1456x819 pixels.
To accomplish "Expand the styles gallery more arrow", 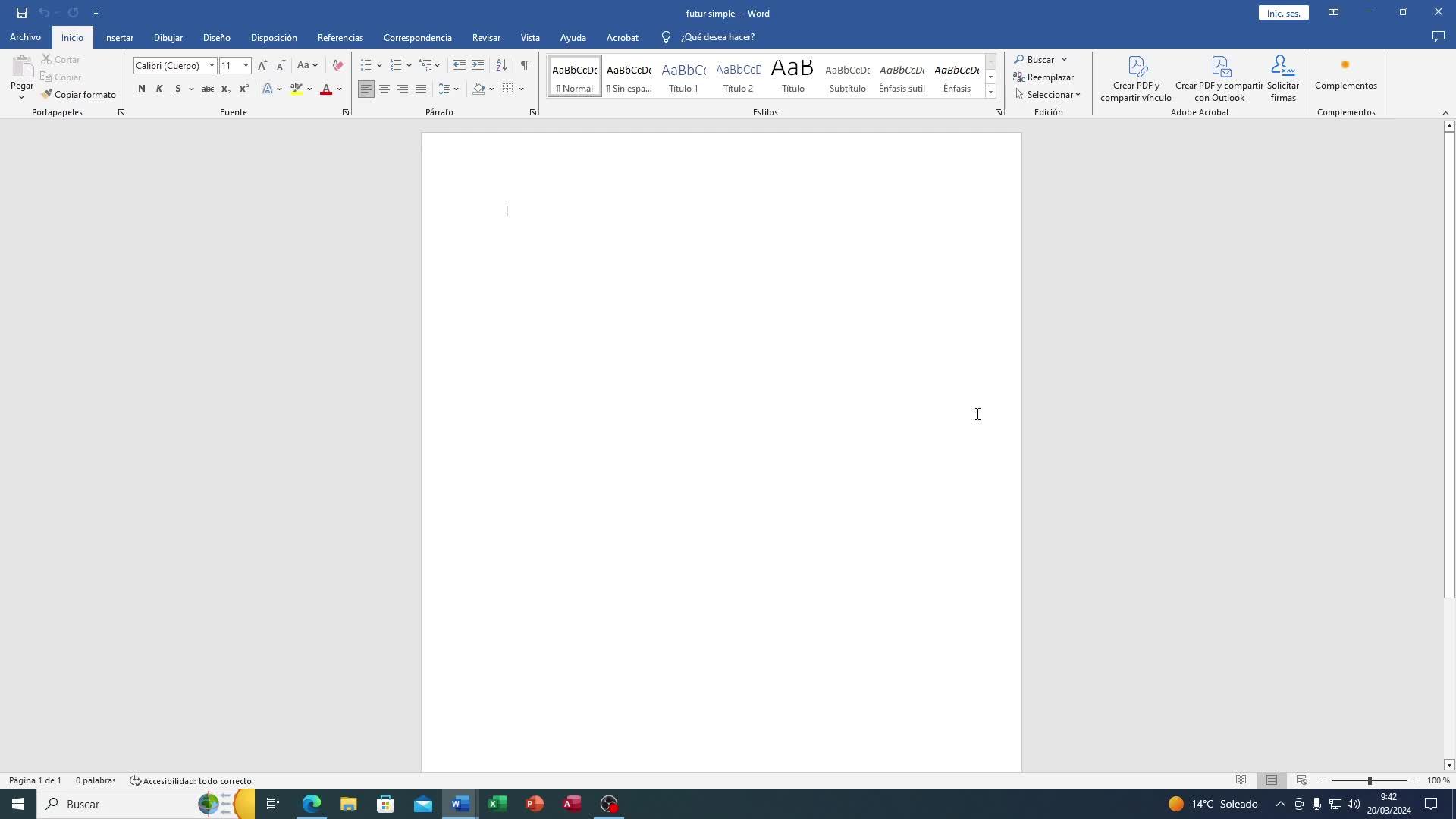I will tap(990, 91).
